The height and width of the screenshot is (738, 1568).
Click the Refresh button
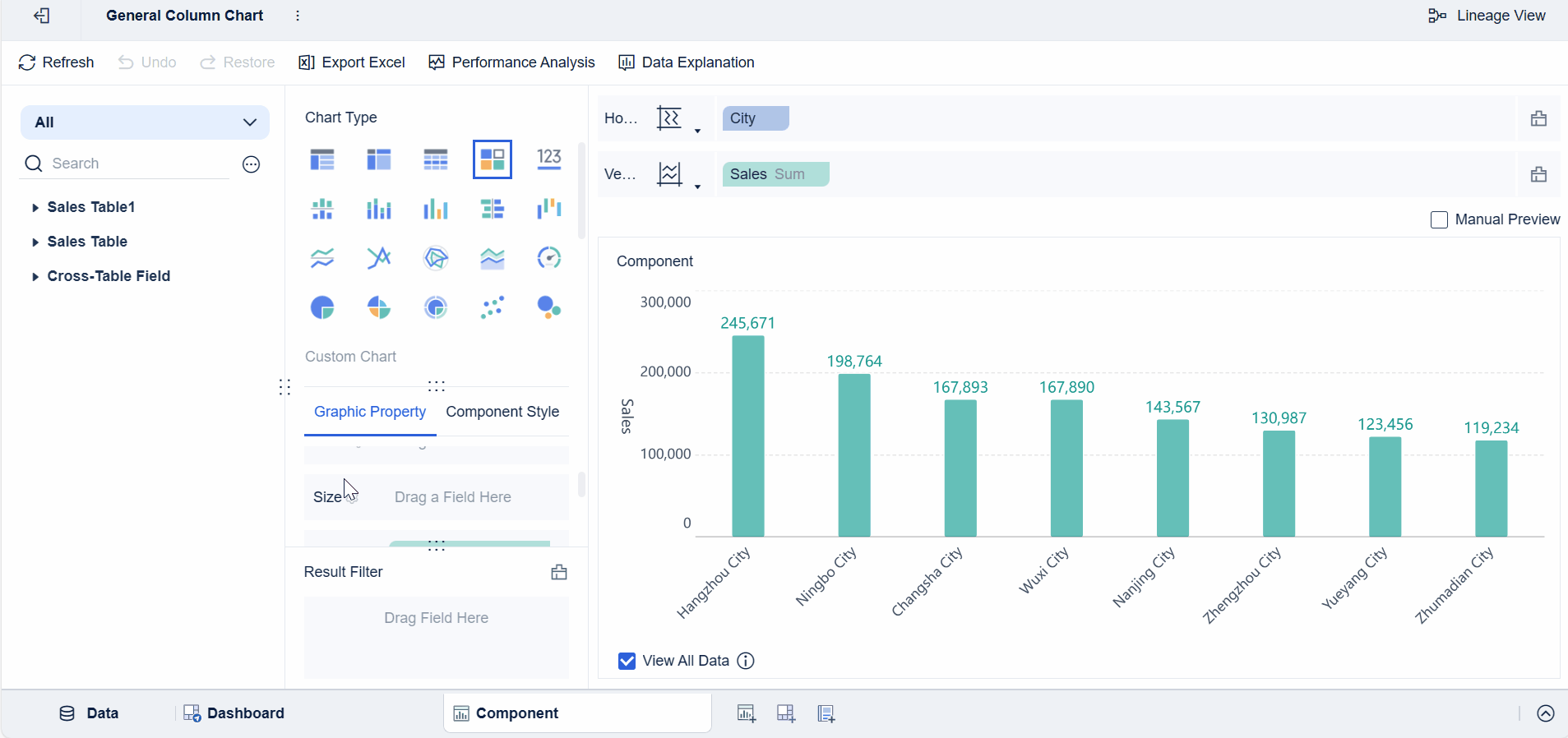click(x=56, y=62)
